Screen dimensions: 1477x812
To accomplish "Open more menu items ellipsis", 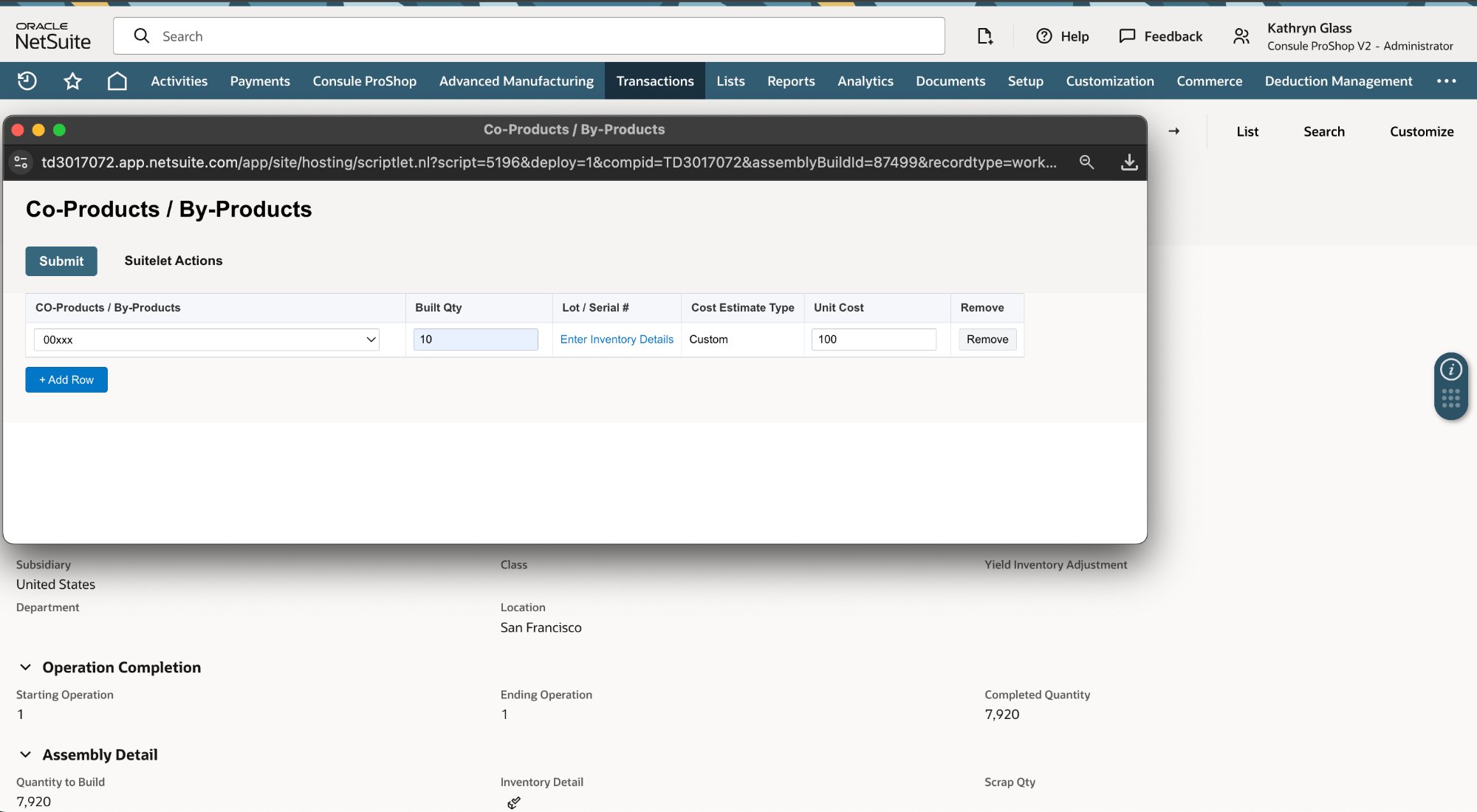I will (x=1446, y=80).
